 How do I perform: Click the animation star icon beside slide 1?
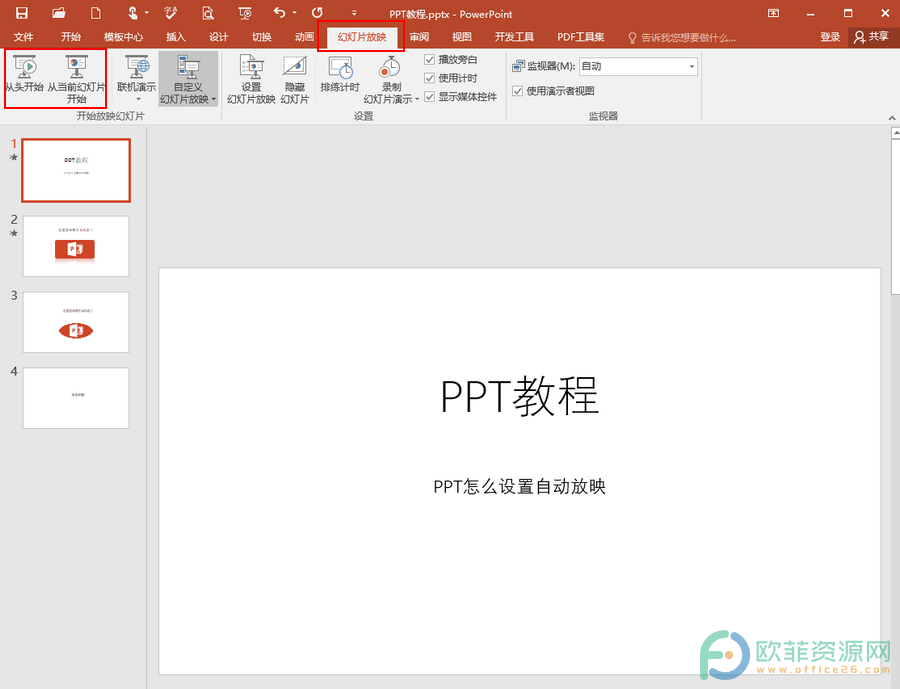click(x=14, y=157)
